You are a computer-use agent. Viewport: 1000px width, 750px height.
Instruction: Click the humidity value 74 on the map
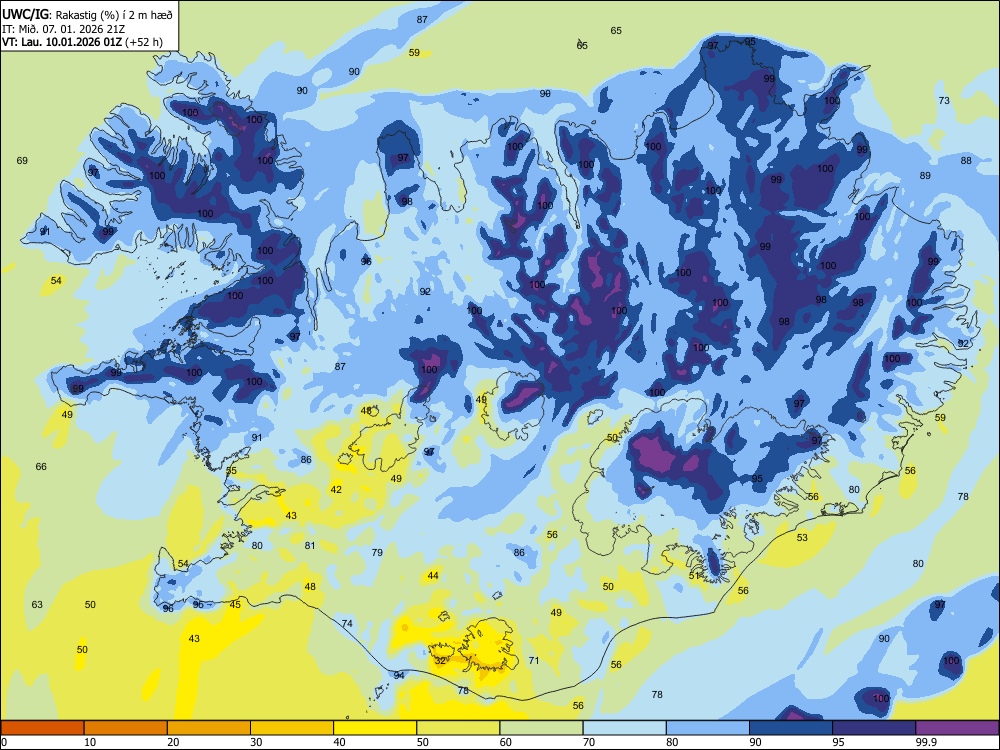click(x=347, y=624)
